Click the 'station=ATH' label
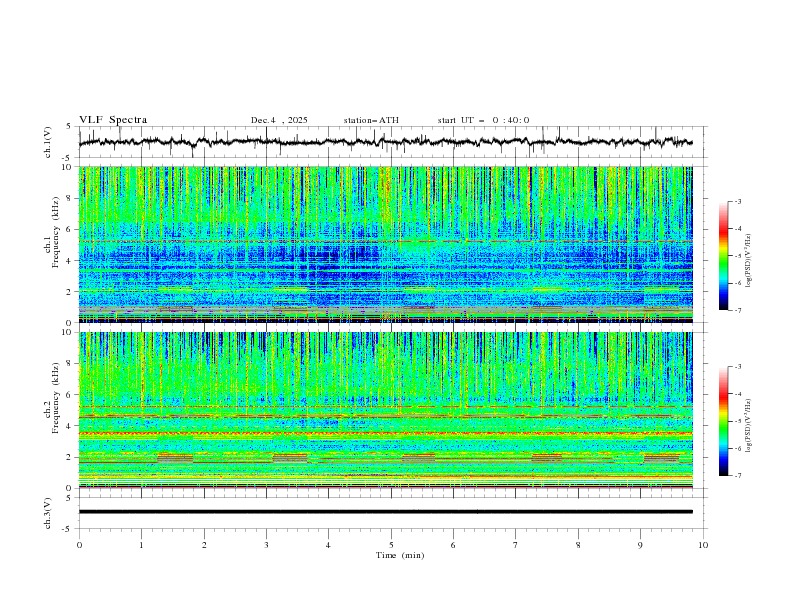The width and height of the screenshot is (792, 612). pyautogui.click(x=371, y=120)
